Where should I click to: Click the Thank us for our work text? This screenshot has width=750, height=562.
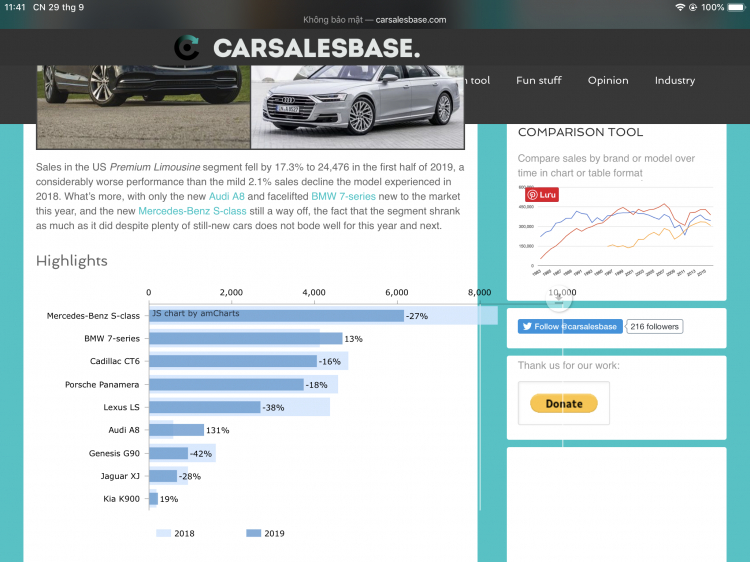tap(568, 365)
